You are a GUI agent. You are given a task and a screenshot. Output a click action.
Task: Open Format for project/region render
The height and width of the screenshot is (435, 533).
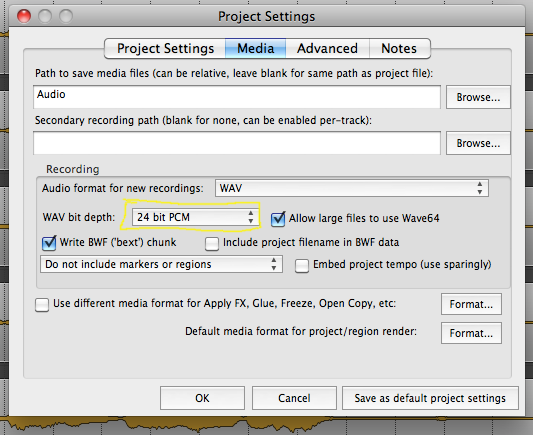point(471,333)
